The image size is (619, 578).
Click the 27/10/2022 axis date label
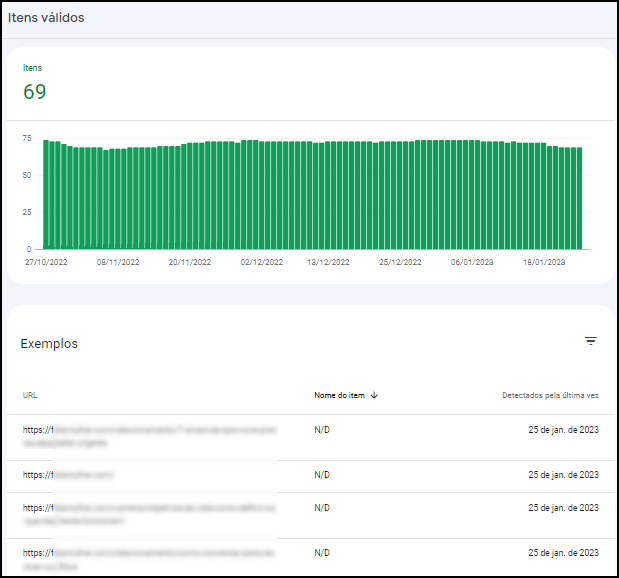click(46, 262)
